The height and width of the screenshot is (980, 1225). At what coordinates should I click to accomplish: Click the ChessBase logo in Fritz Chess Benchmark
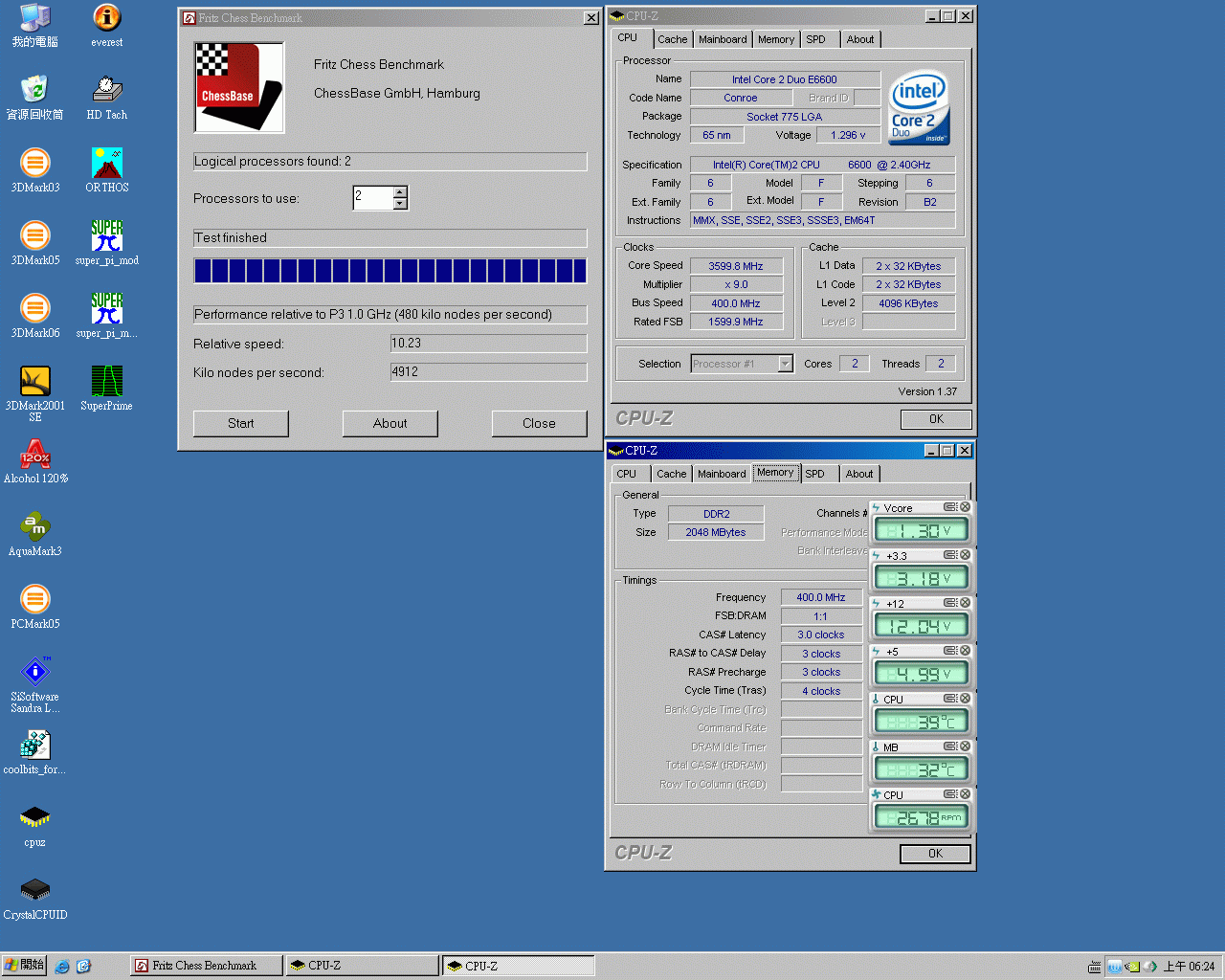pos(239,87)
